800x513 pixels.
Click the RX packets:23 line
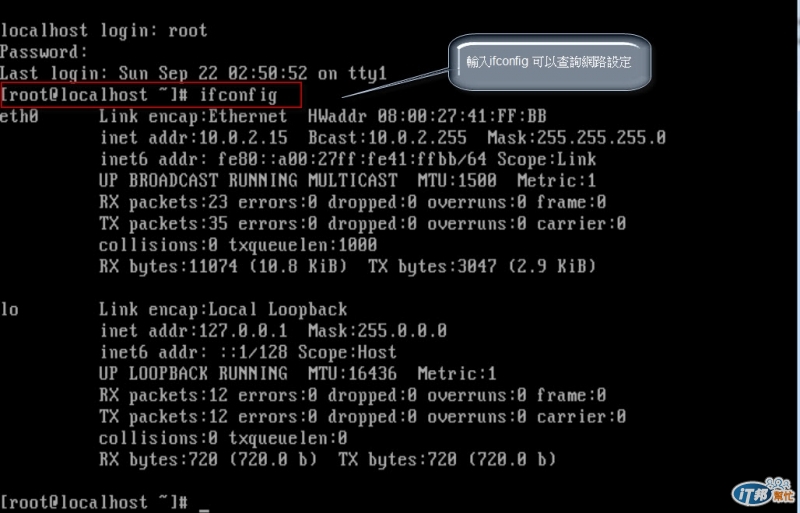[353, 202]
